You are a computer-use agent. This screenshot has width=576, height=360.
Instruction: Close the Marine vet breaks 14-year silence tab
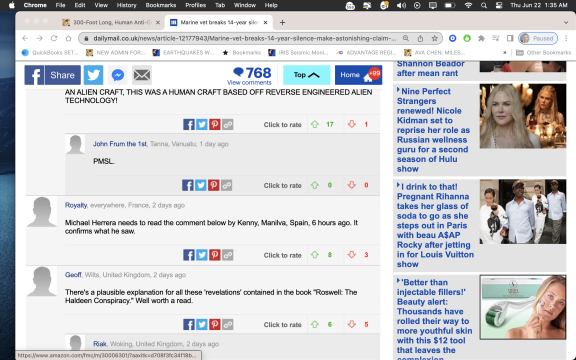pos(265,22)
